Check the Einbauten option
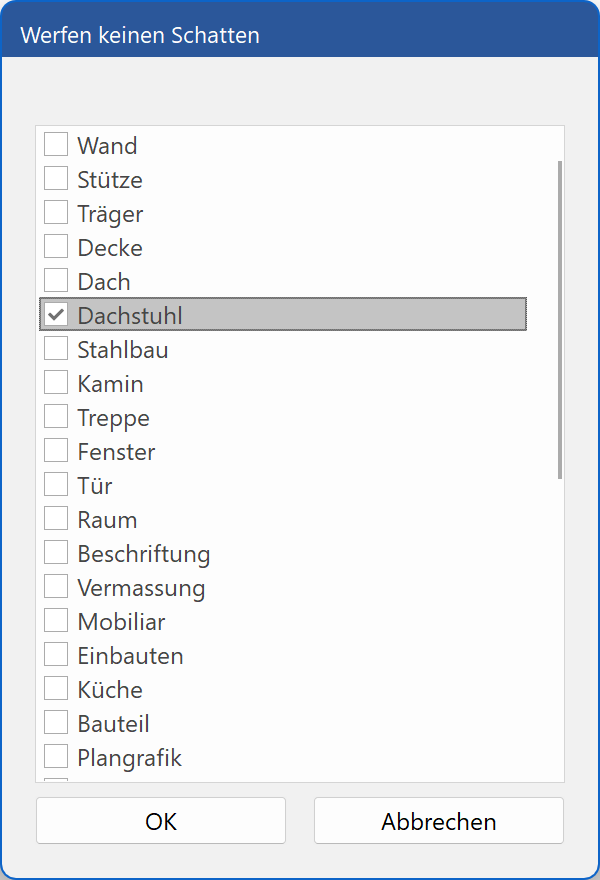This screenshot has height=880, width=600. click(56, 655)
